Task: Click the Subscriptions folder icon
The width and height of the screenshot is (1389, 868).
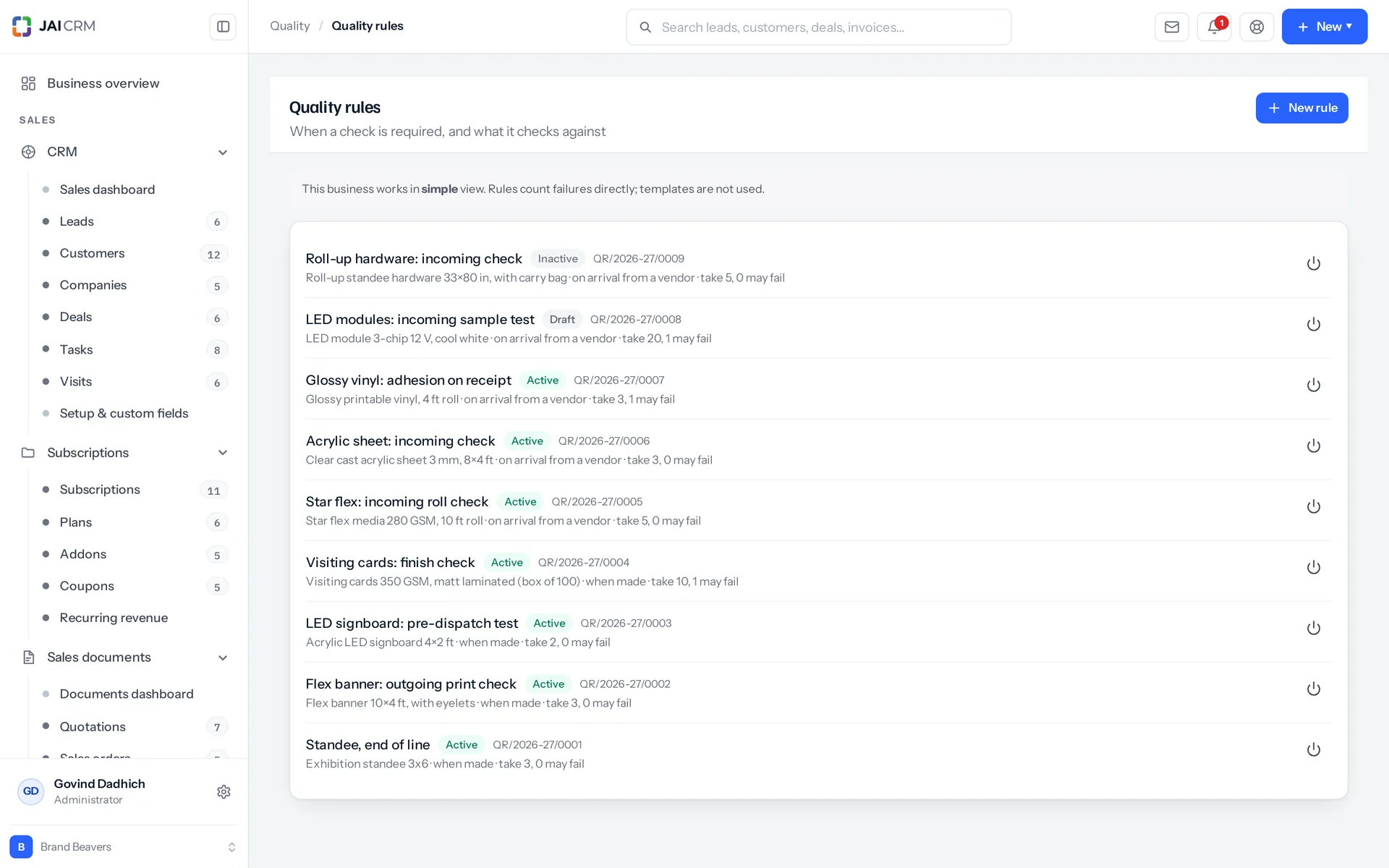Action: tap(28, 453)
